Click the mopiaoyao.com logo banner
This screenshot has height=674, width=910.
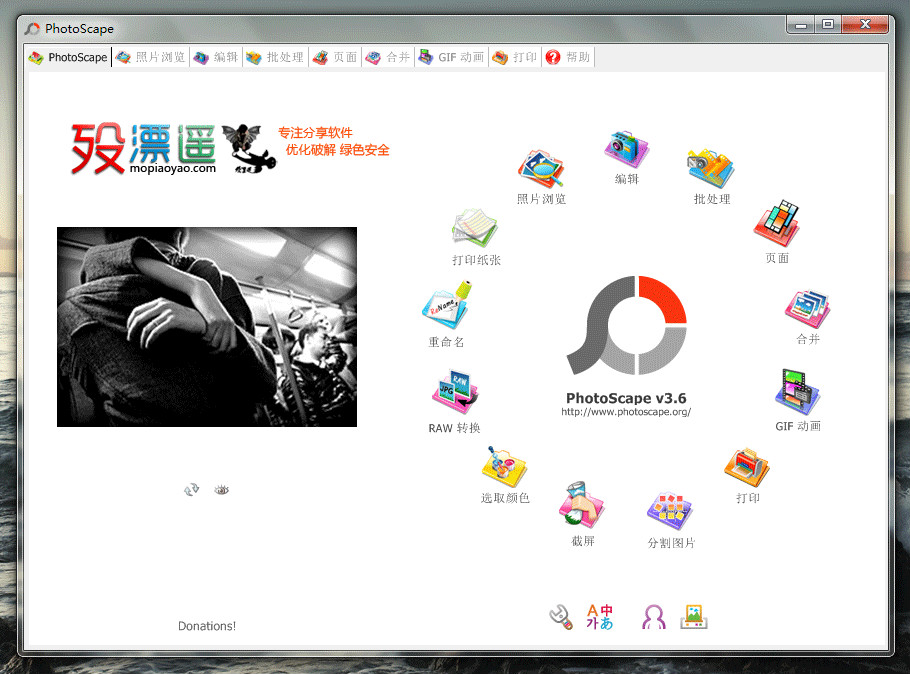(x=230, y=149)
